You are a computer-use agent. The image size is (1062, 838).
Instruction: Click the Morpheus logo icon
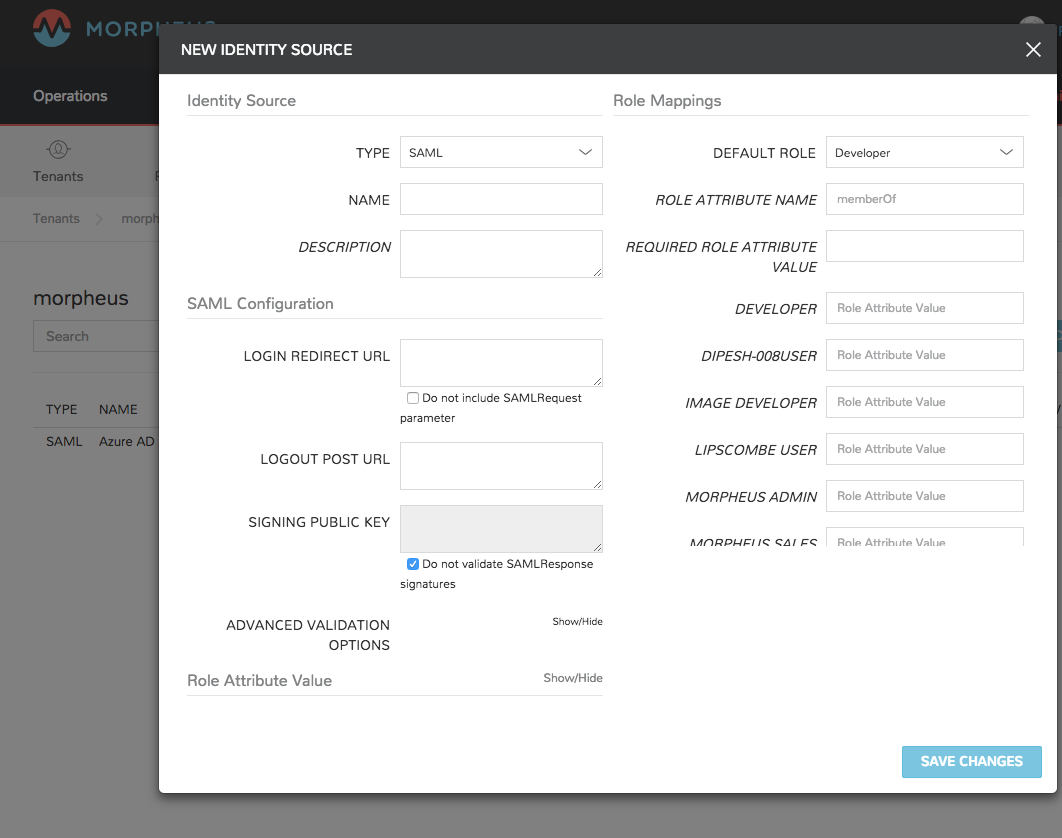(x=52, y=28)
